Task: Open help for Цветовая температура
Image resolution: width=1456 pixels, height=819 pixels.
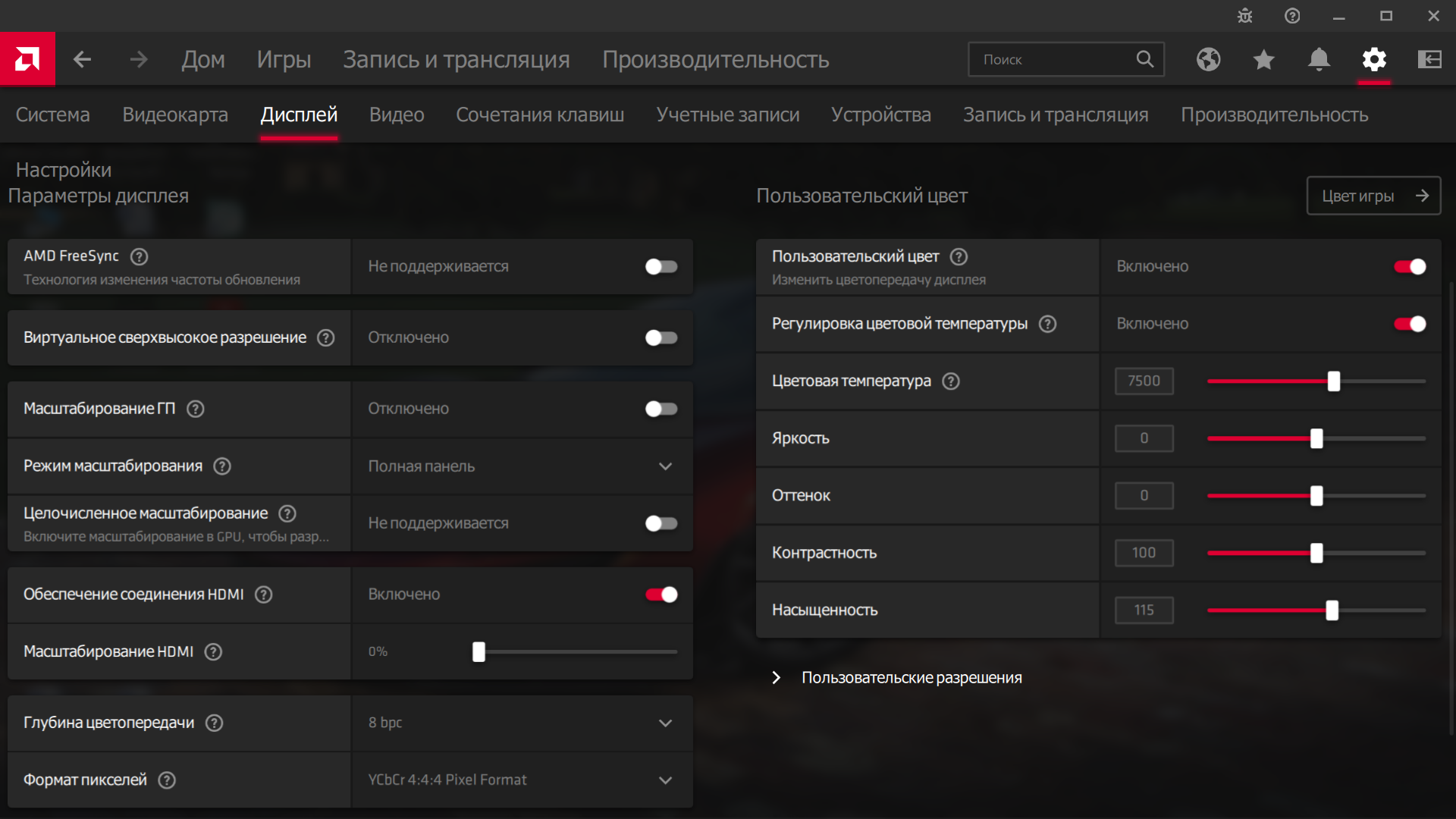Action: tap(950, 381)
